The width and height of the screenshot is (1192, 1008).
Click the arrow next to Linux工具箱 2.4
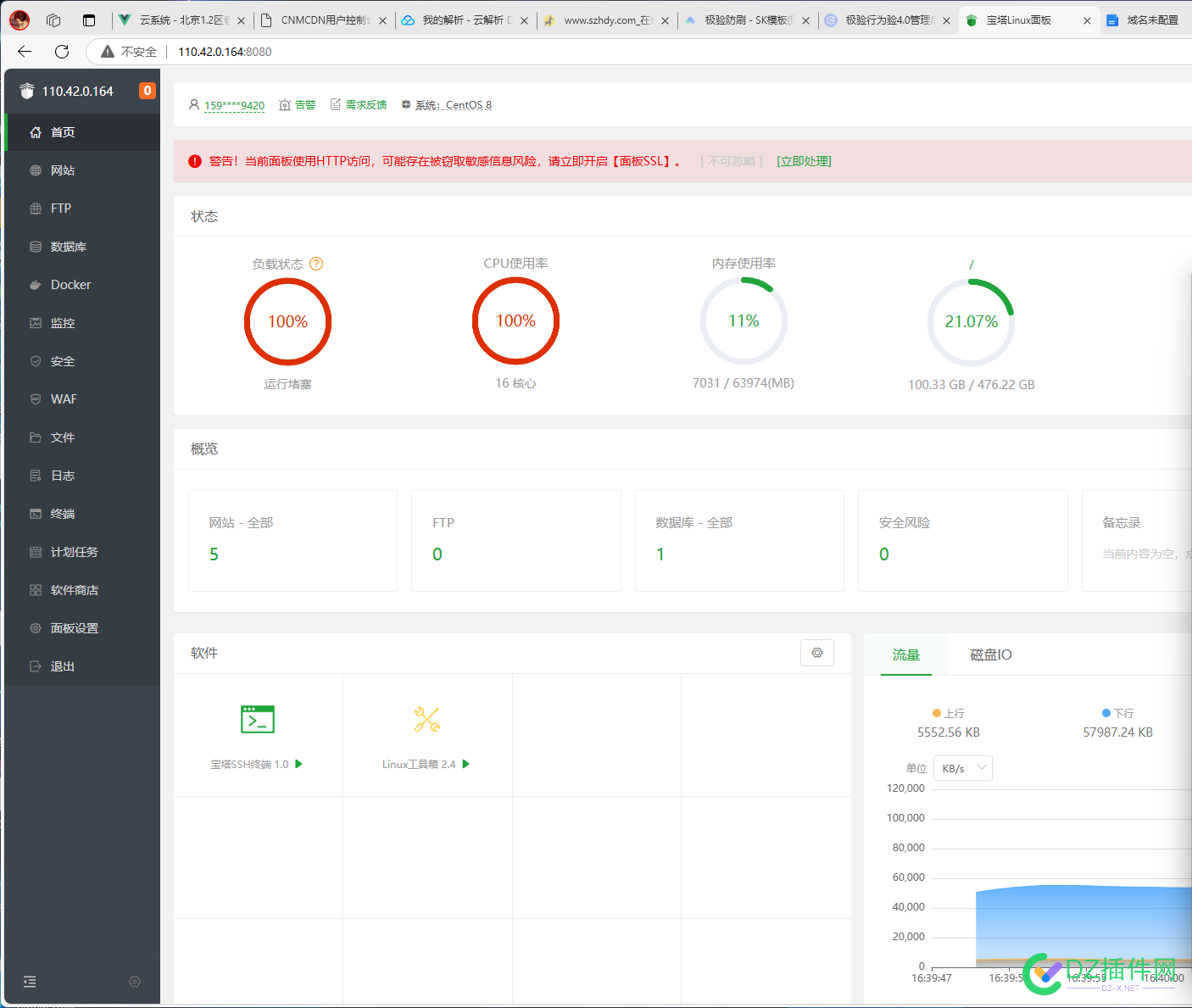(466, 764)
